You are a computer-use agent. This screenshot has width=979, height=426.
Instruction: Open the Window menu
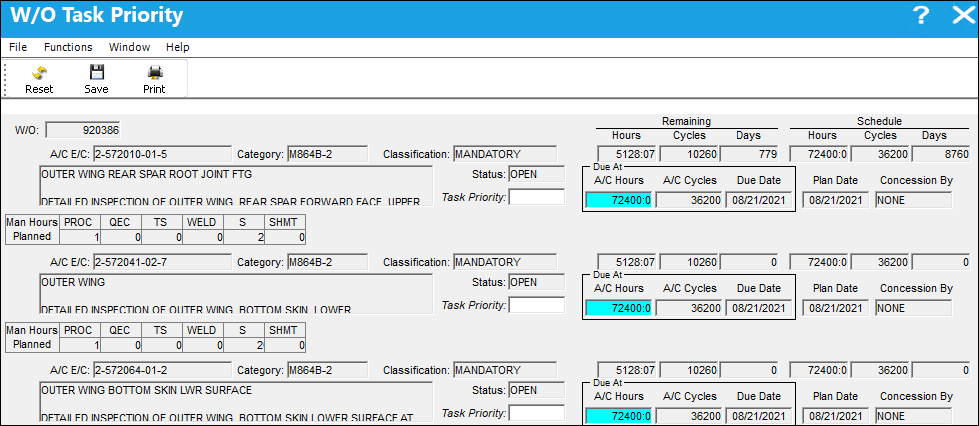[129, 47]
